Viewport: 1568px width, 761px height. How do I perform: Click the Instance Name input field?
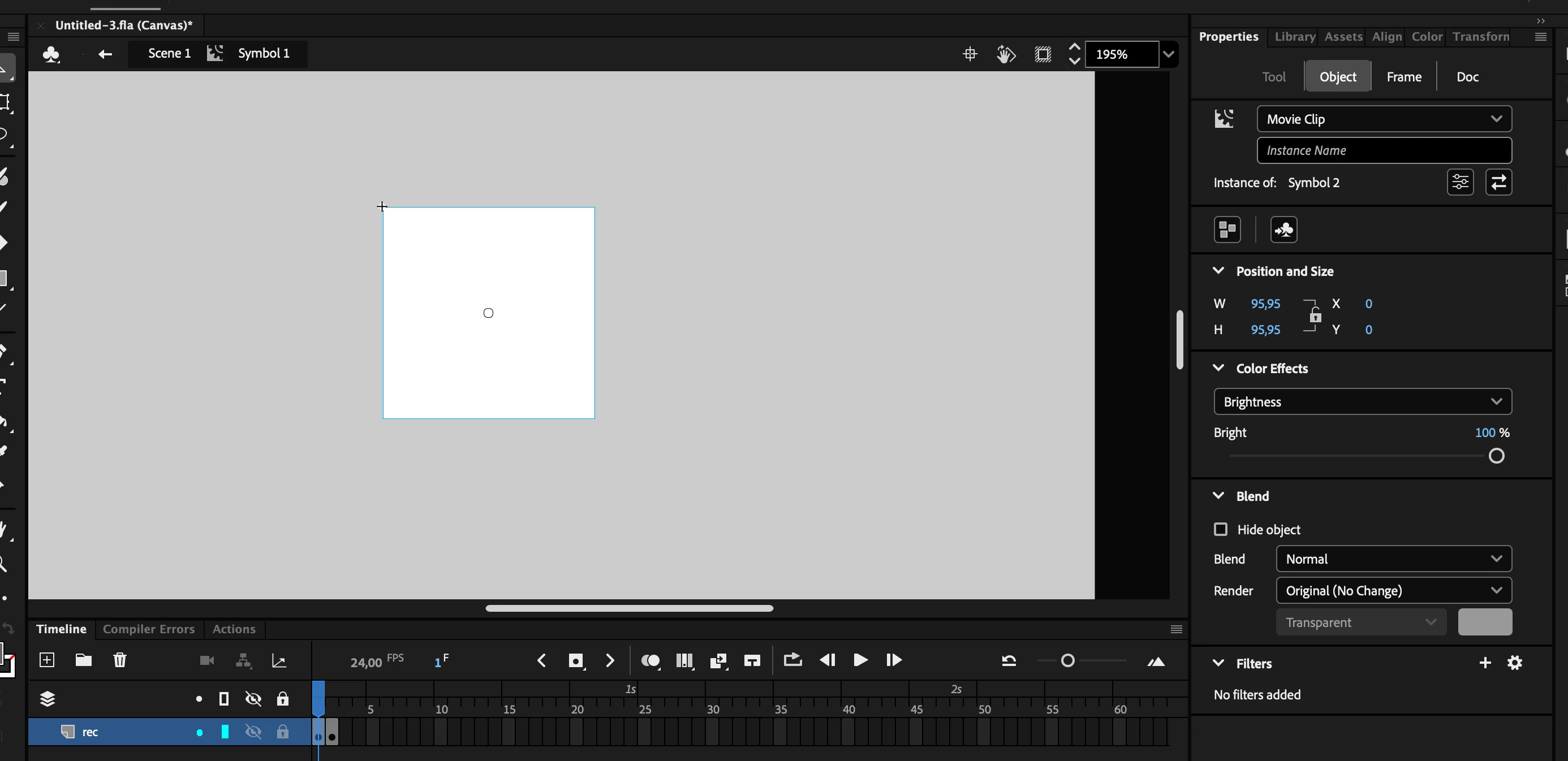[x=1384, y=150]
